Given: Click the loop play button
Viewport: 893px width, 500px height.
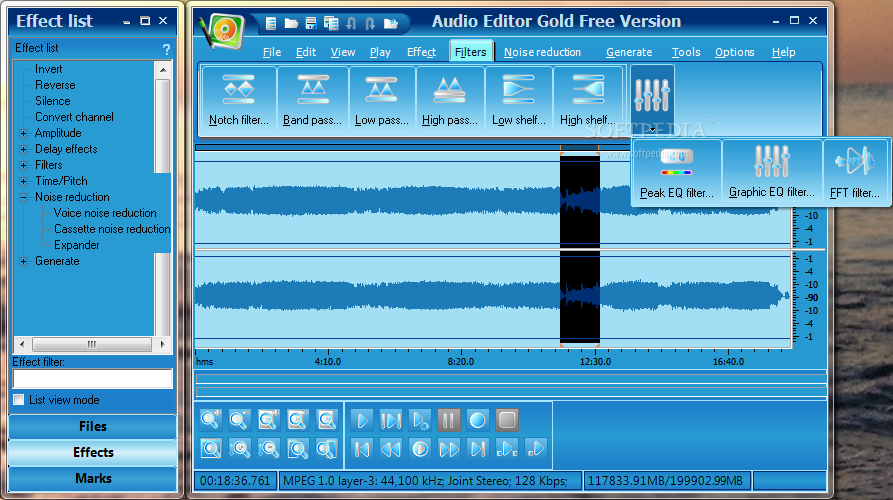Looking at the screenshot, I should (x=420, y=420).
